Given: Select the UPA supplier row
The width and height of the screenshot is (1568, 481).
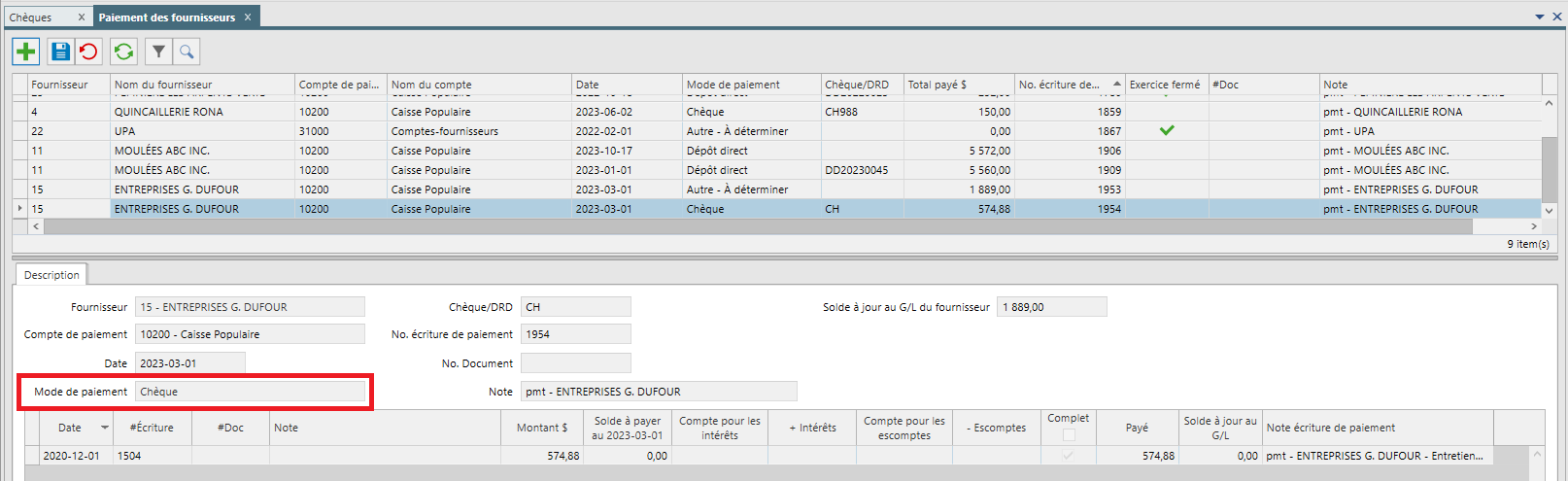Looking at the screenshot, I should (x=777, y=131).
